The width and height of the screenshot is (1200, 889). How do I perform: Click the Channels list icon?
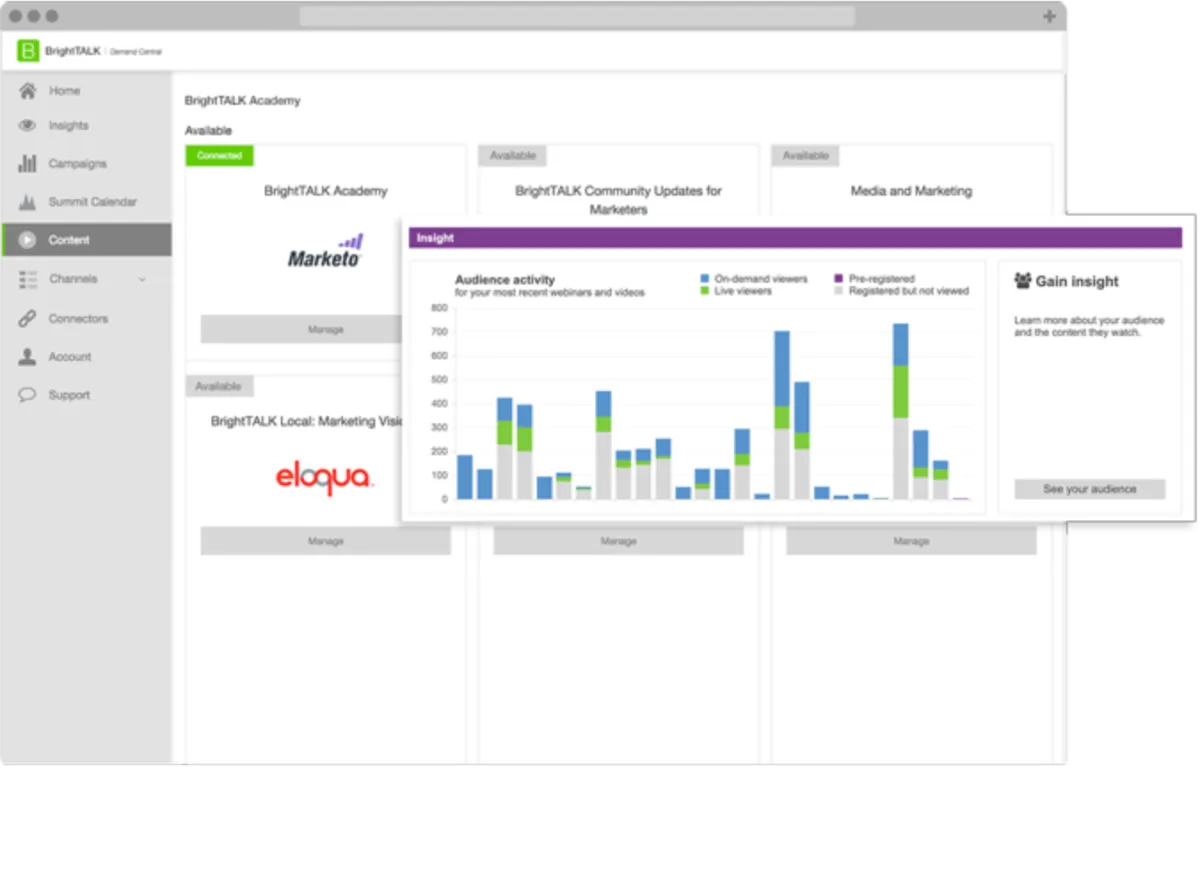point(28,279)
